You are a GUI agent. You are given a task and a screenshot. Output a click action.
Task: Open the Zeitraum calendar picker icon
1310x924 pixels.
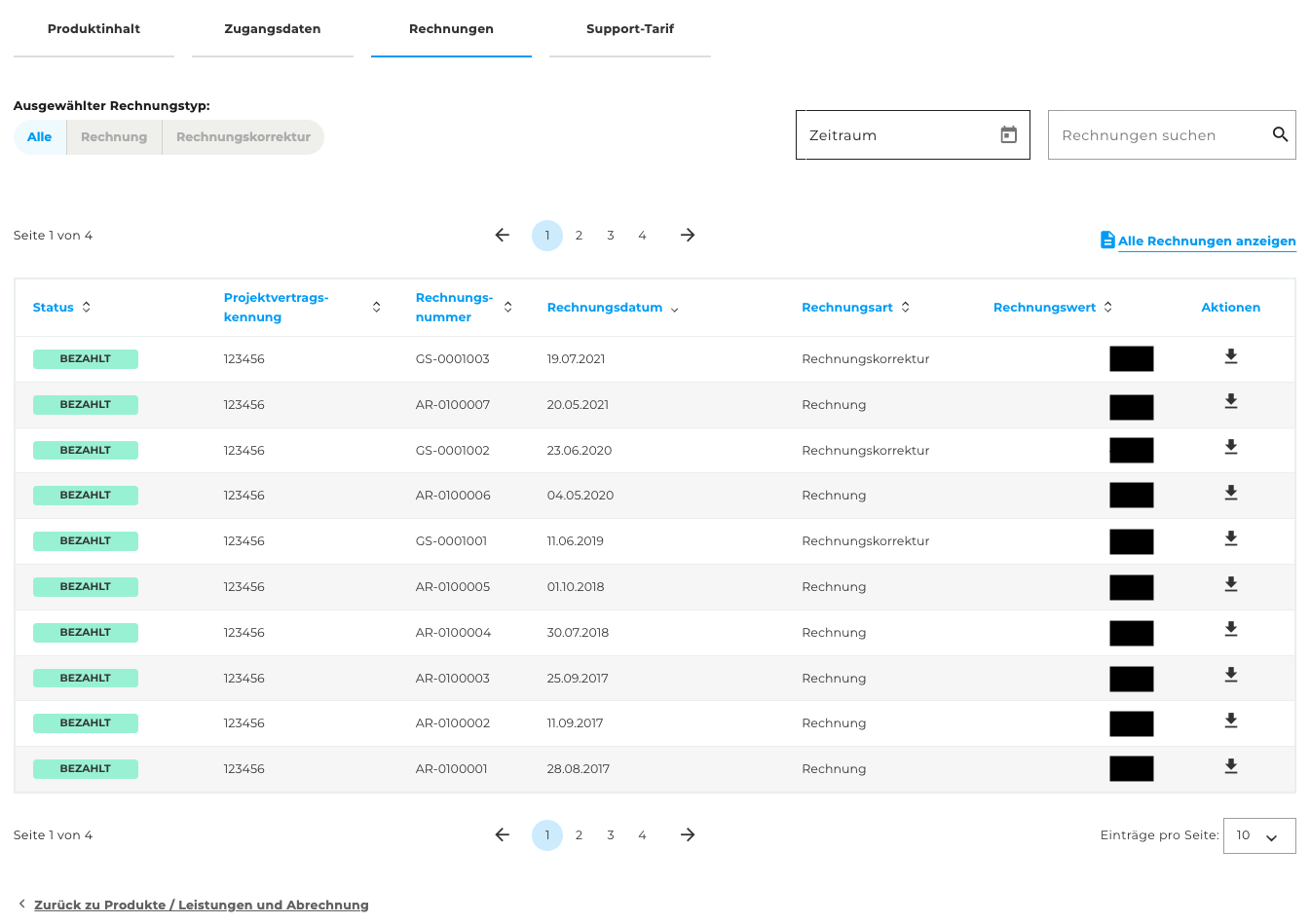[1008, 135]
